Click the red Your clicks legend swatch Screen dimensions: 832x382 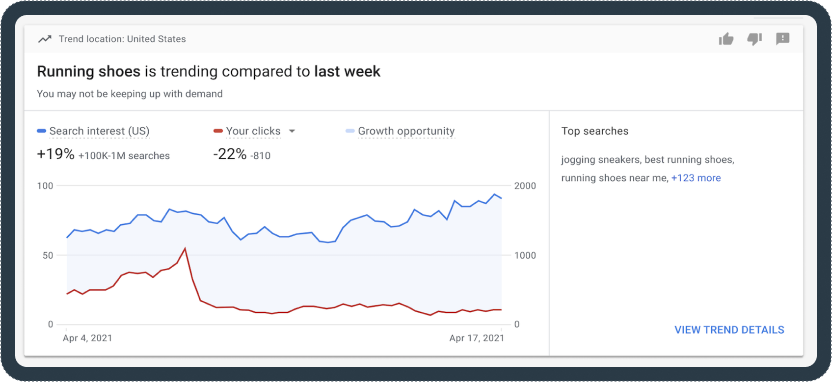point(218,131)
